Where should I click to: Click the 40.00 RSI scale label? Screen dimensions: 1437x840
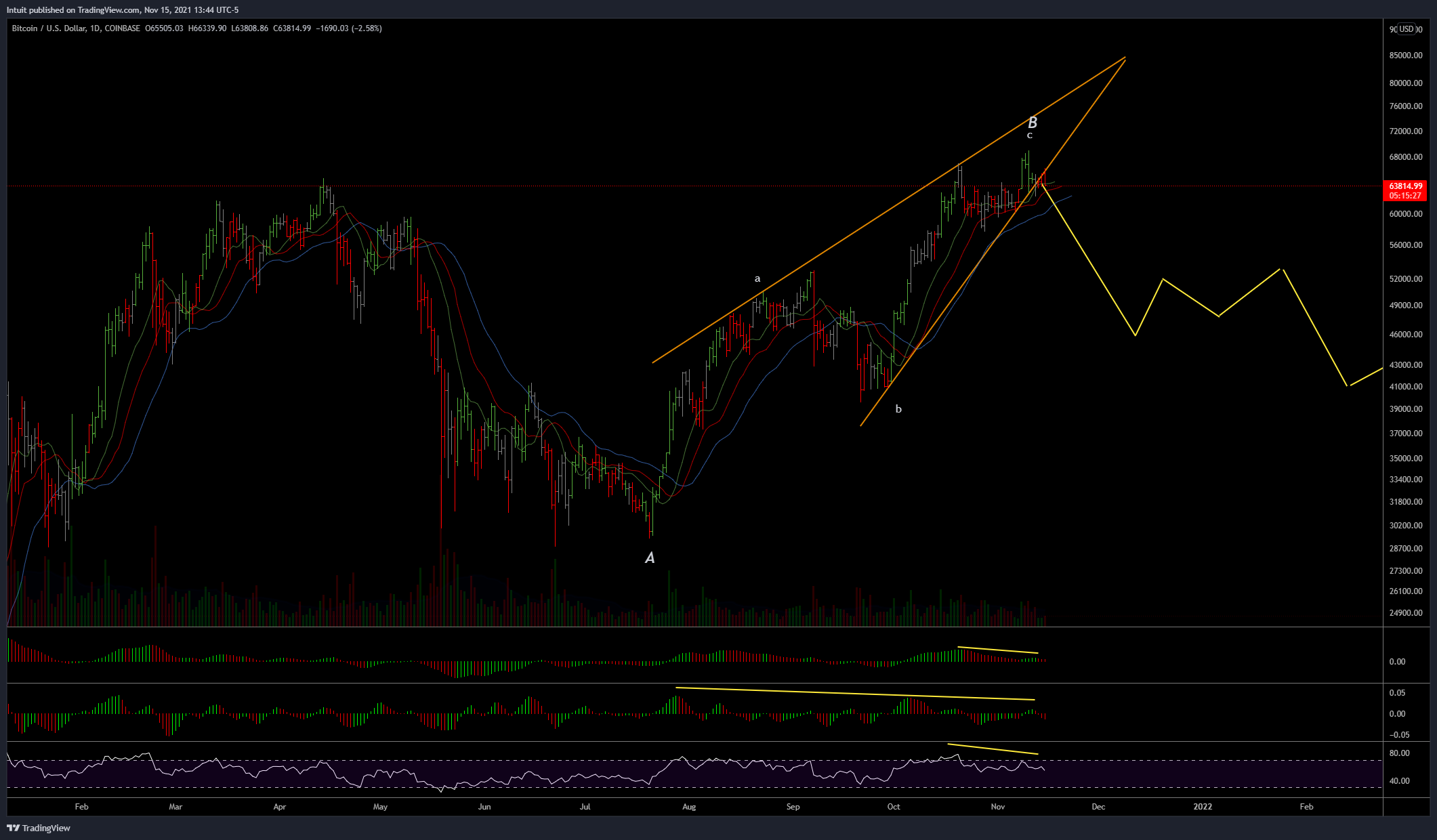1399,781
